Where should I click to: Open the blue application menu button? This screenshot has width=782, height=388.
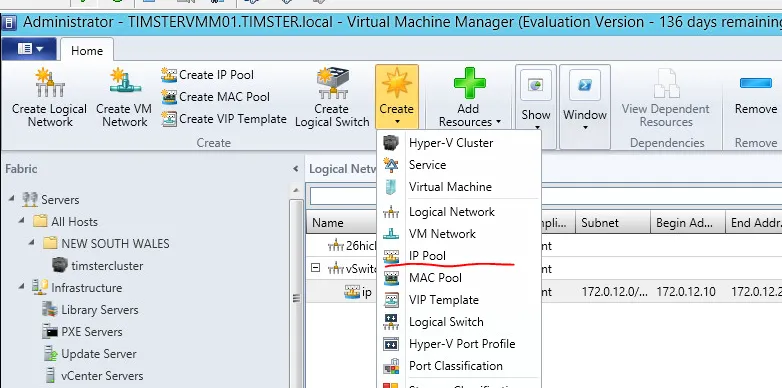tap(29, 49)
